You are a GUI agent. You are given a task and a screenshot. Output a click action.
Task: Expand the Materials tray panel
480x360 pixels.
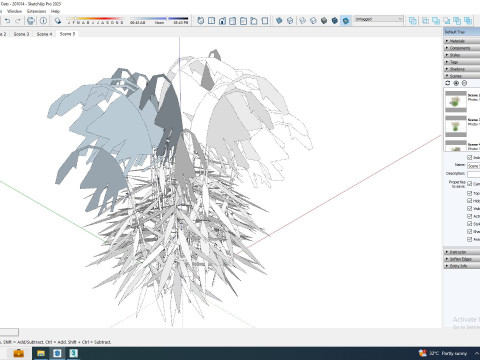coord(462,41)
